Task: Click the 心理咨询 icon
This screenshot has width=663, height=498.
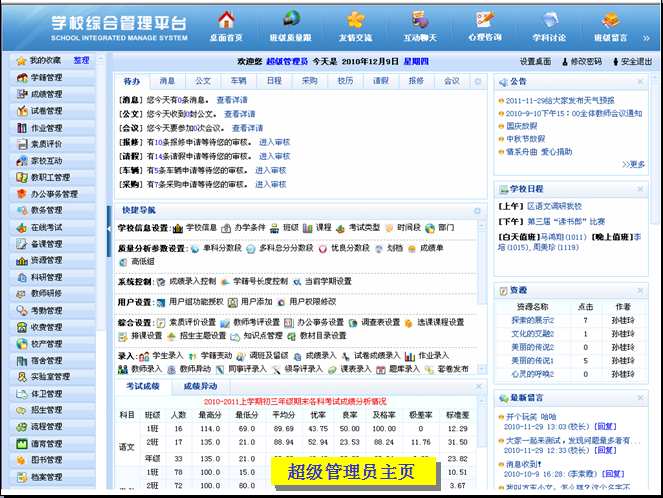Action: point(486,26)
